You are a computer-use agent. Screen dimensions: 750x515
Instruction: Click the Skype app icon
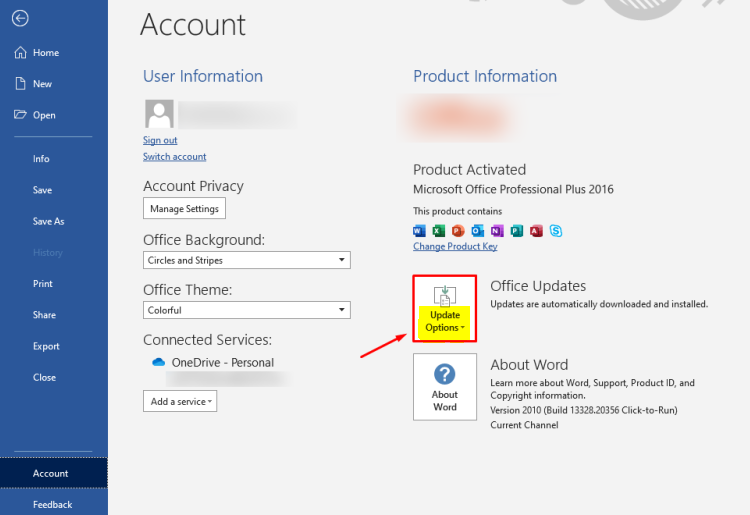click(x=556, y=231)
